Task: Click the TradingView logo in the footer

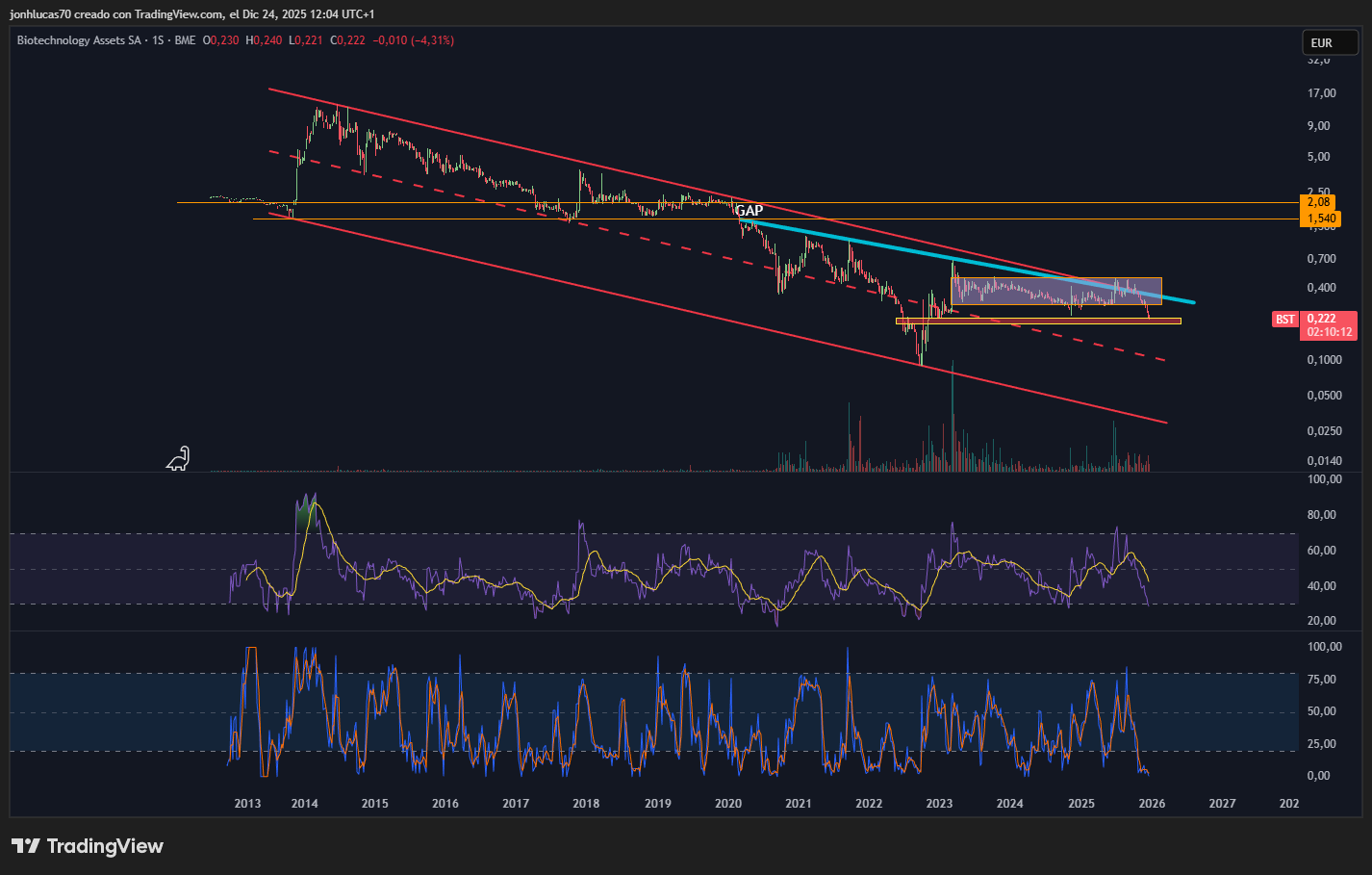Action: pyautogui.click(x=88, y=846)
